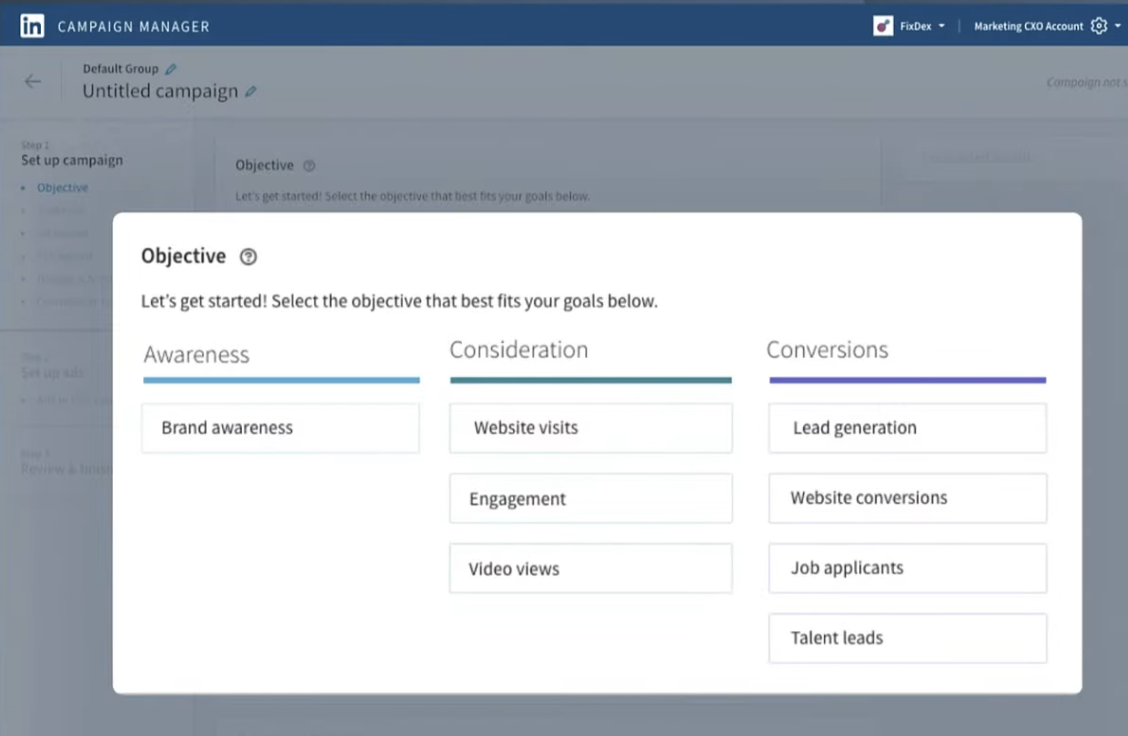Select the Brand awareness objective

click(x=281, y=428)
